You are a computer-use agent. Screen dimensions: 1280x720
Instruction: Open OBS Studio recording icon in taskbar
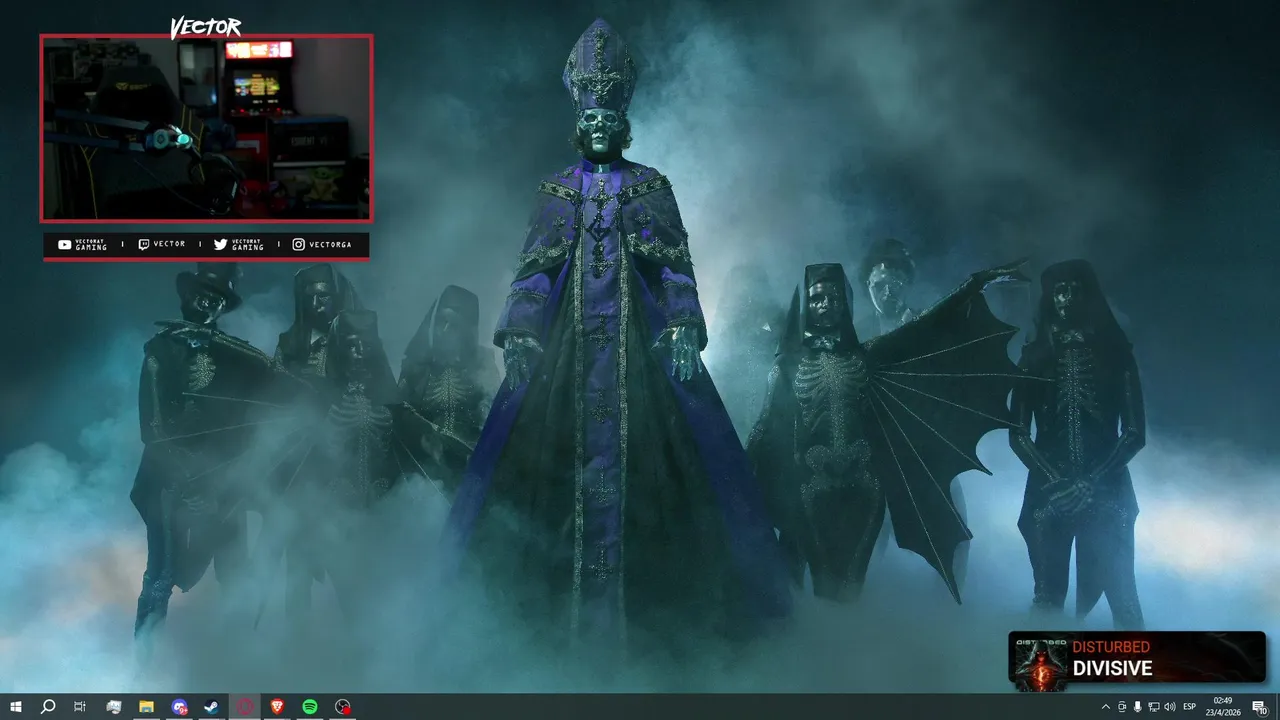343,707
